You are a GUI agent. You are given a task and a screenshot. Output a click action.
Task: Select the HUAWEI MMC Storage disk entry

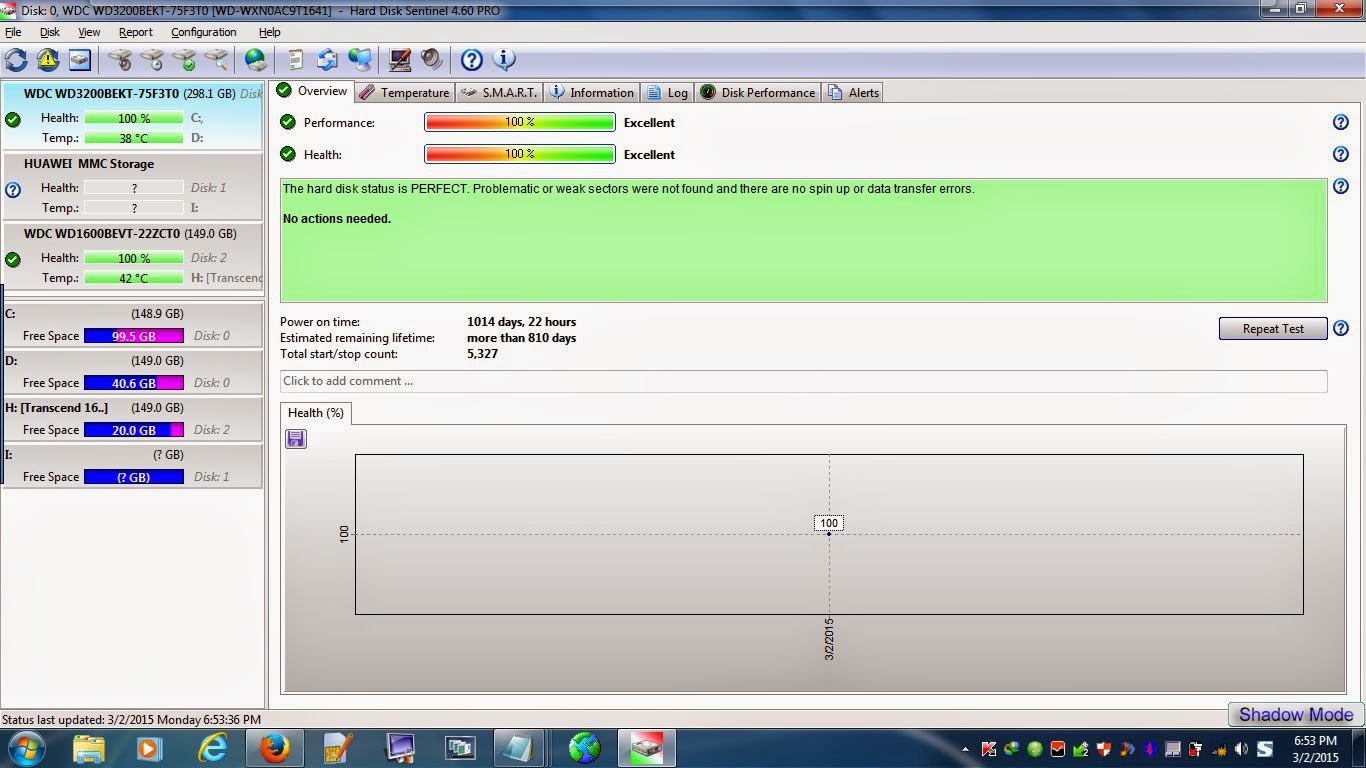tap(130, 185)
